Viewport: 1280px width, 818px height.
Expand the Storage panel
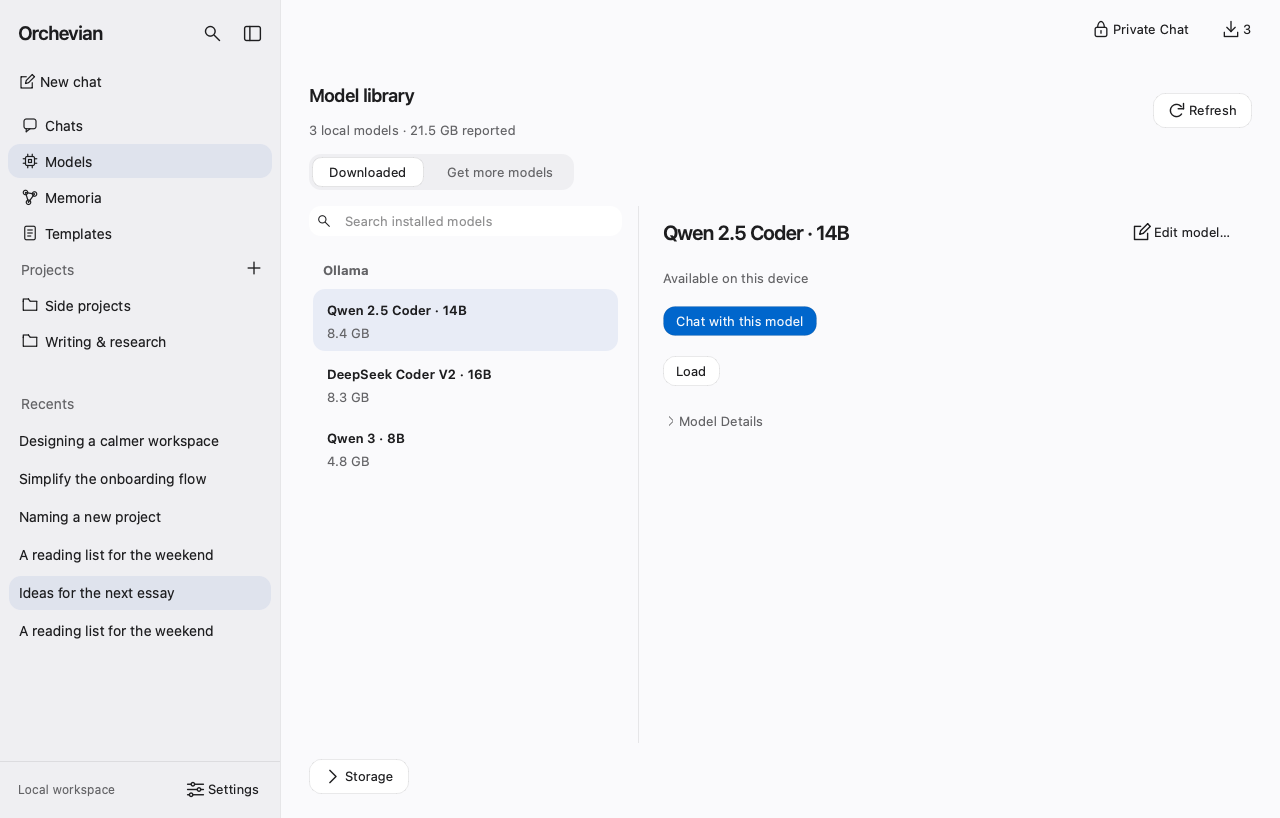click(359, 777)
